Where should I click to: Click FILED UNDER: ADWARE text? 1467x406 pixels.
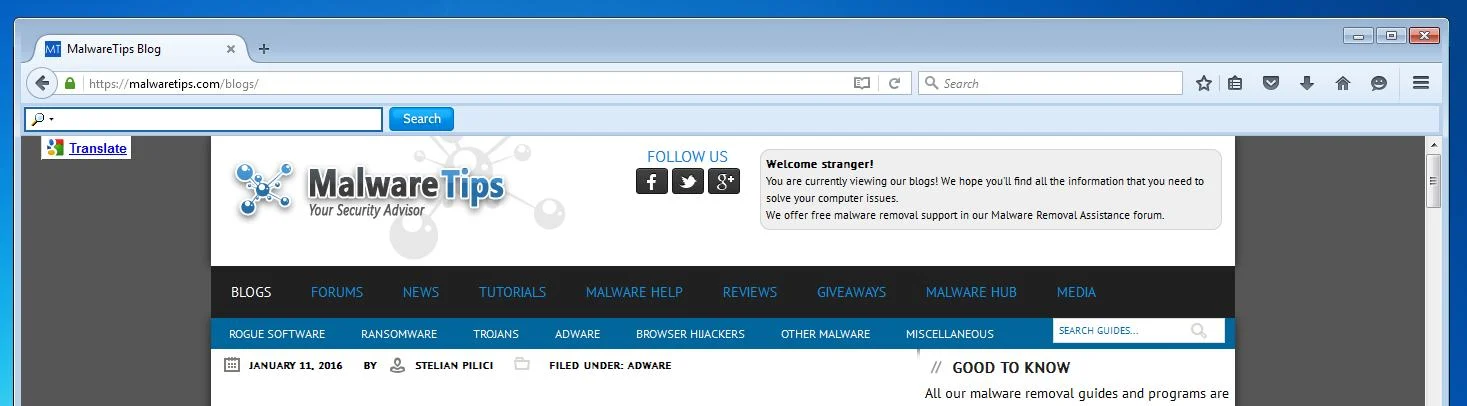(x=610, y=366)
